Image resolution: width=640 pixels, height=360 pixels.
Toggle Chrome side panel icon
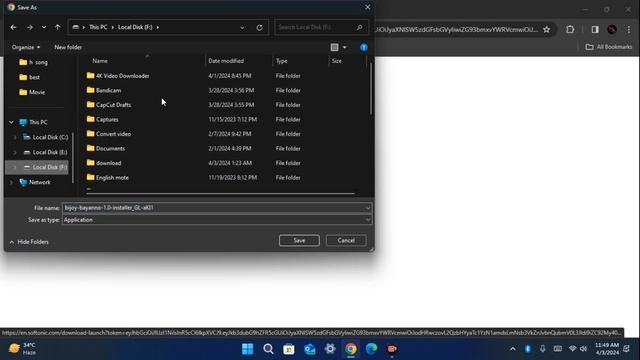click(595, 29)
